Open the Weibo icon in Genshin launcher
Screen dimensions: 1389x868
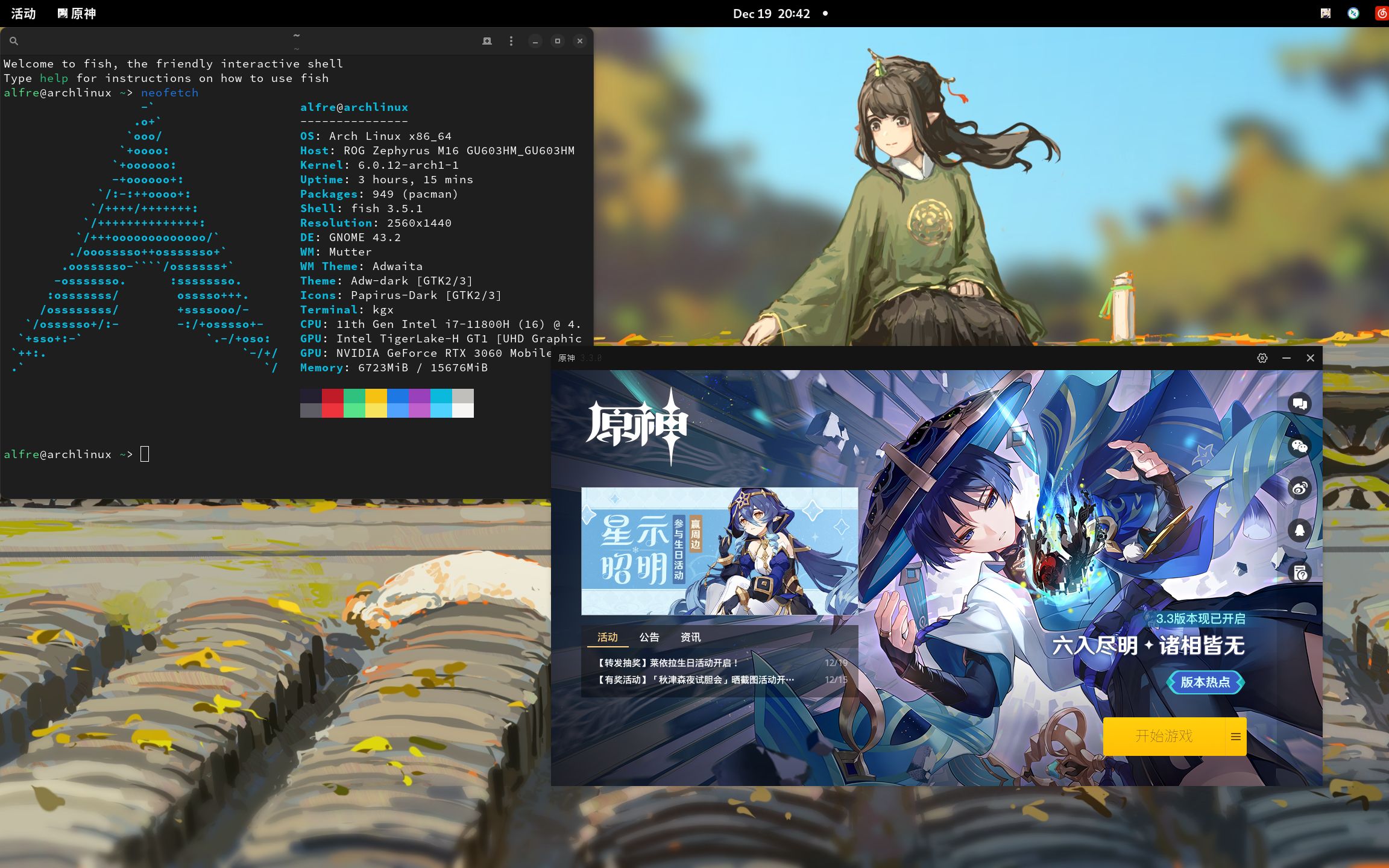(x=1300, y=488)
